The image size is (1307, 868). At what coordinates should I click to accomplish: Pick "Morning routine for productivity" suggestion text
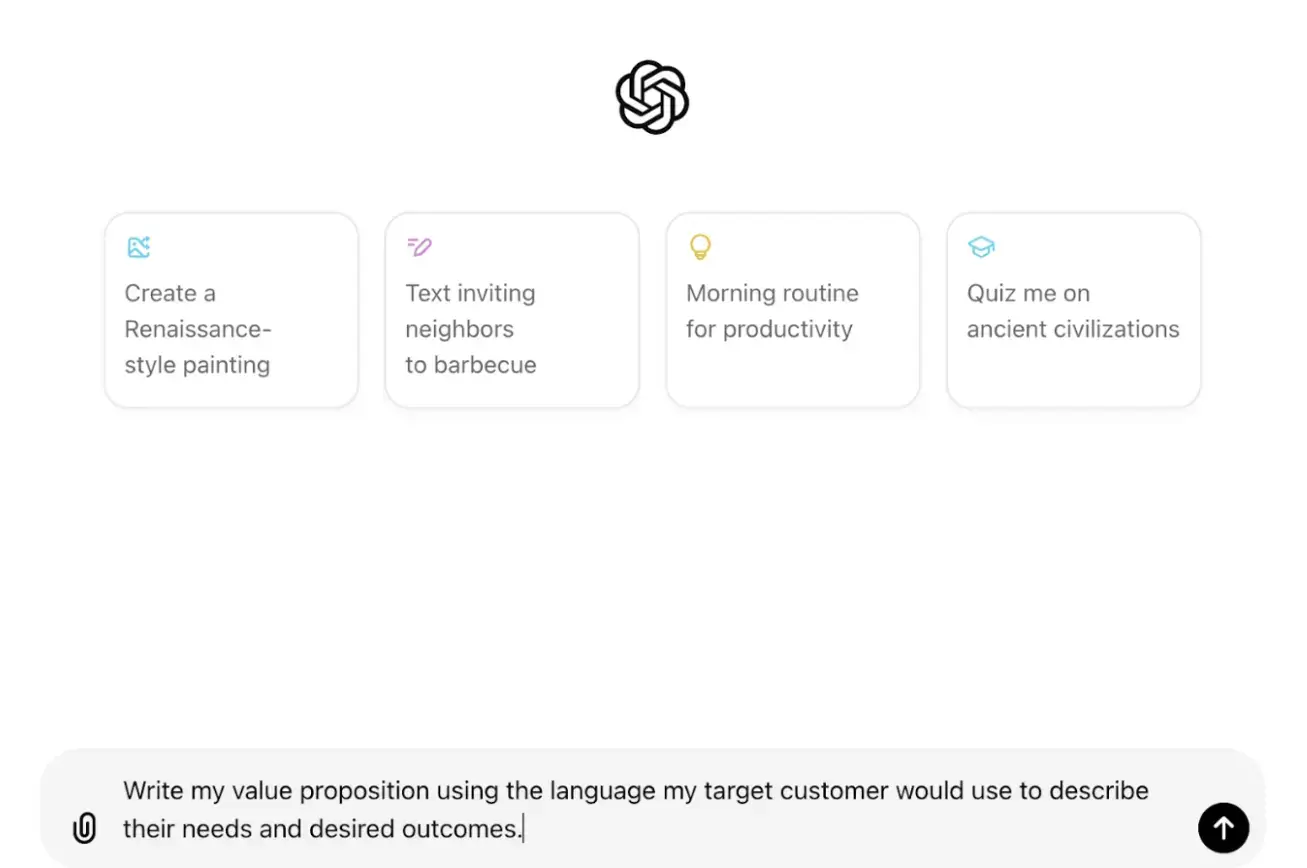click(771, 311)
